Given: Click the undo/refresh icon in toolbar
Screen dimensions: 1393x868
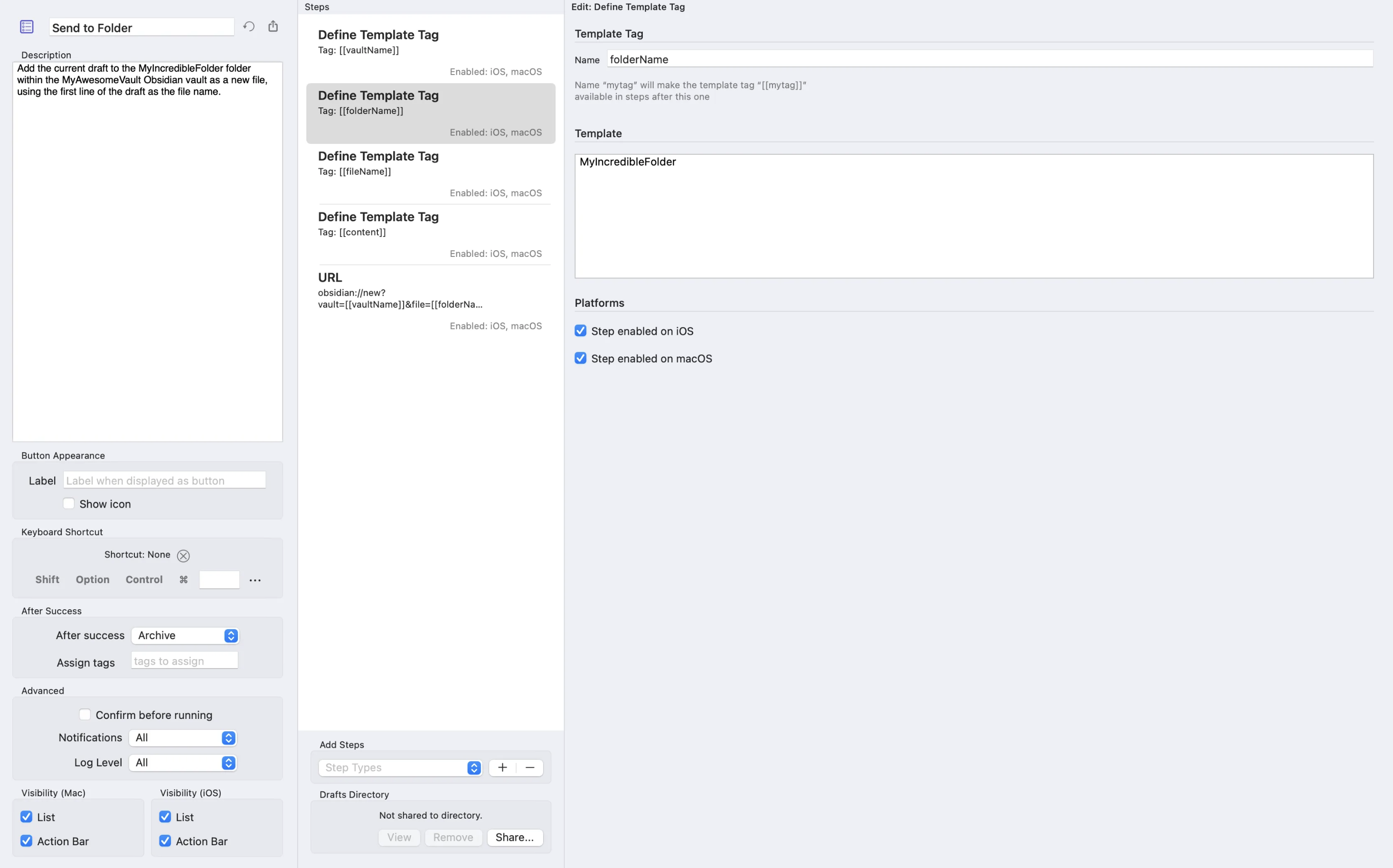Looking at the screenshot, I should click(249, 27).
